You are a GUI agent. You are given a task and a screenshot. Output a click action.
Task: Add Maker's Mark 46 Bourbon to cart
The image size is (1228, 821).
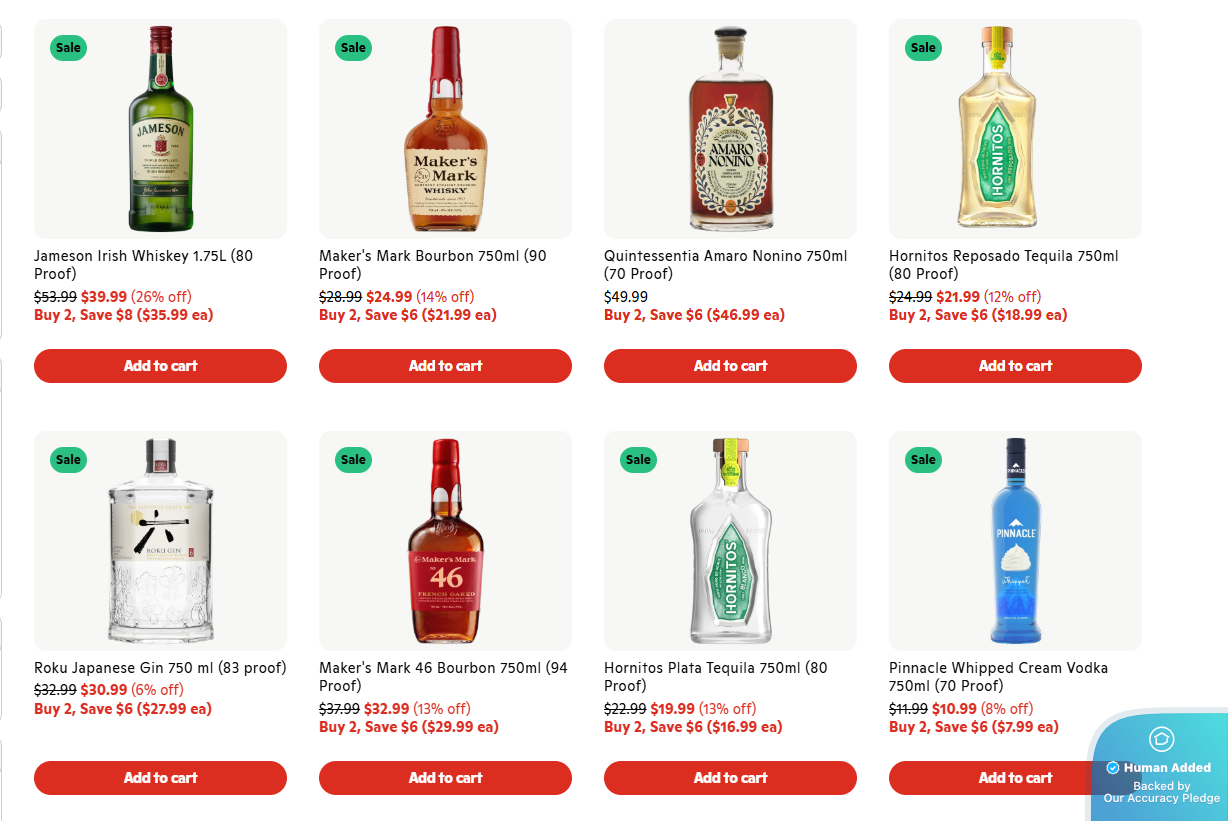(445, 778)
